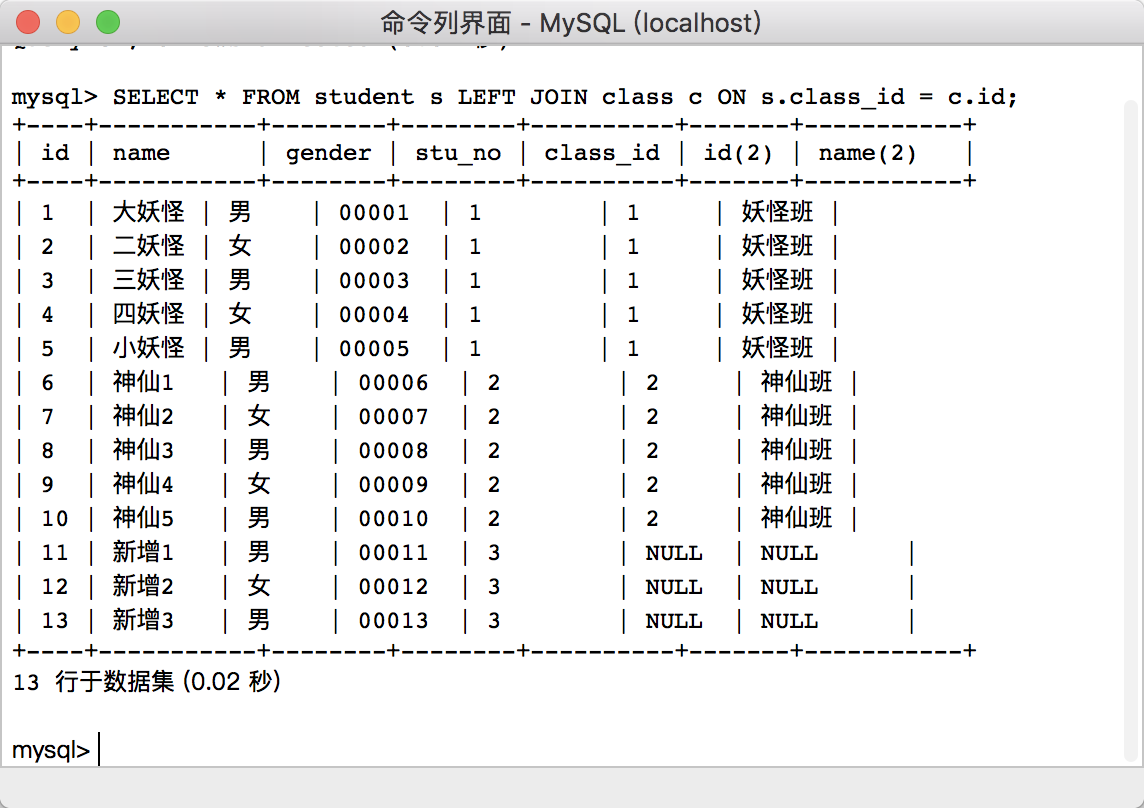
Task: Click the NULL name(2) value for 新增1
Action: coord(788,553)
